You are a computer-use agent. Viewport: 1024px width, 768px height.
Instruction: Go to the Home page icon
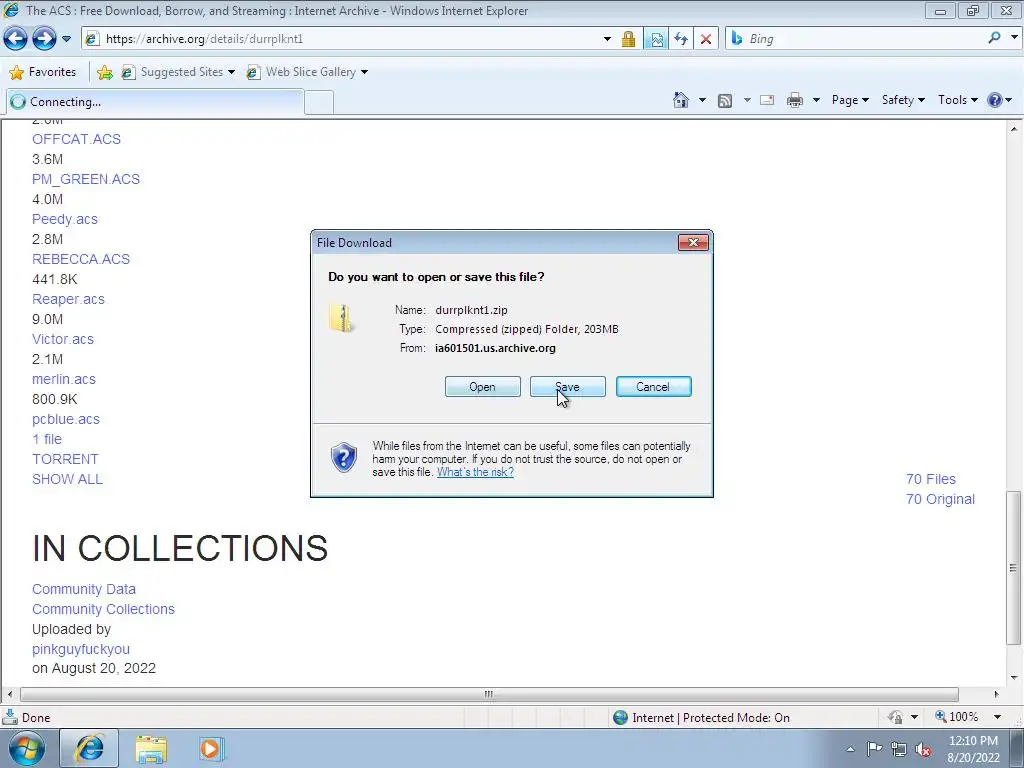coord(680,100)
